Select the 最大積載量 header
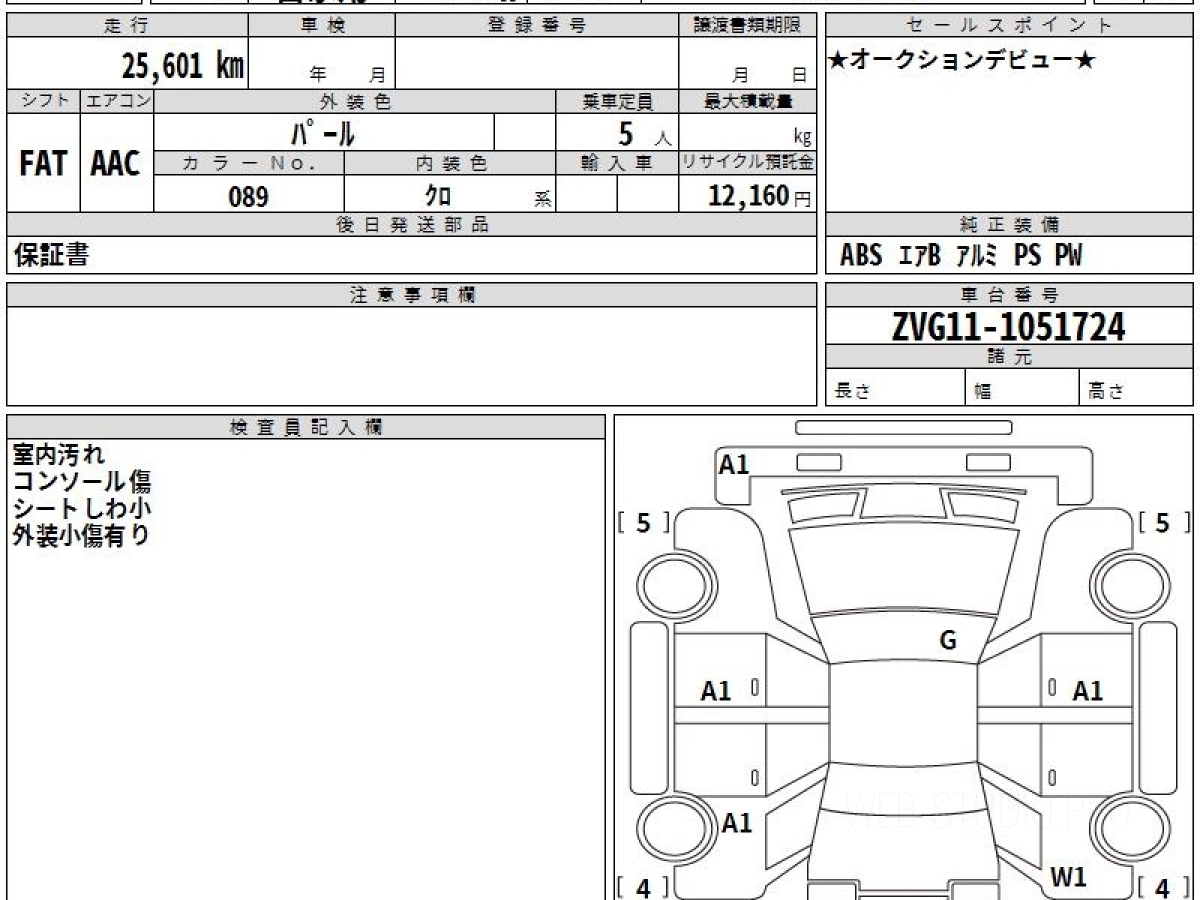Image resolution: width=1200 pixels, height=900 pixels. [x=748, y=101]
